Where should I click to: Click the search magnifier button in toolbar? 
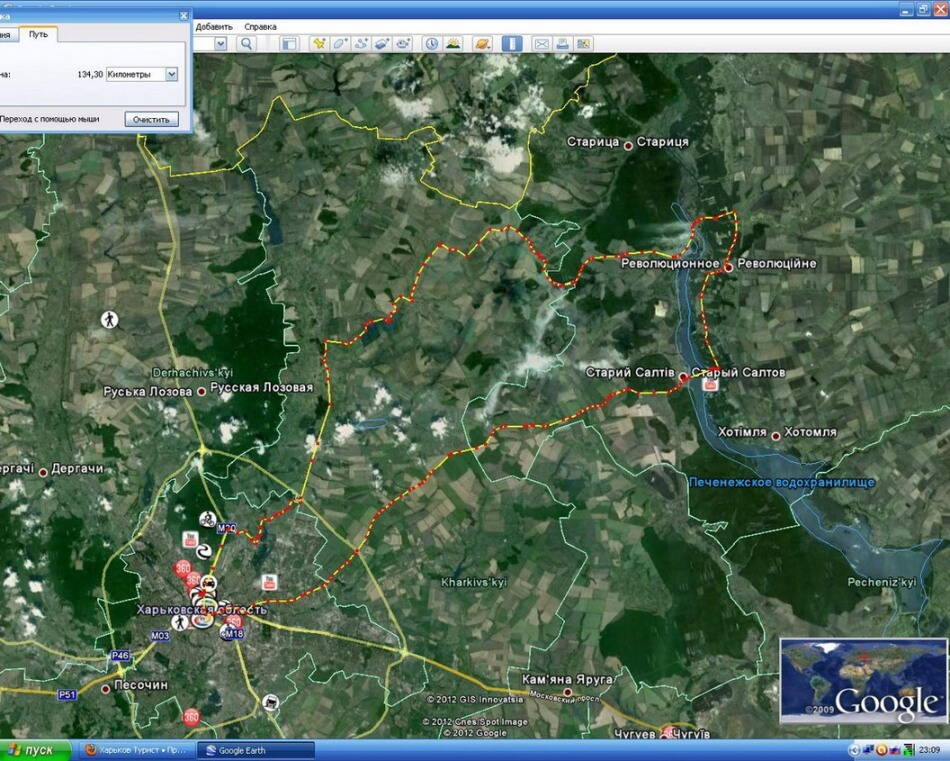click(x=246, y=44)
